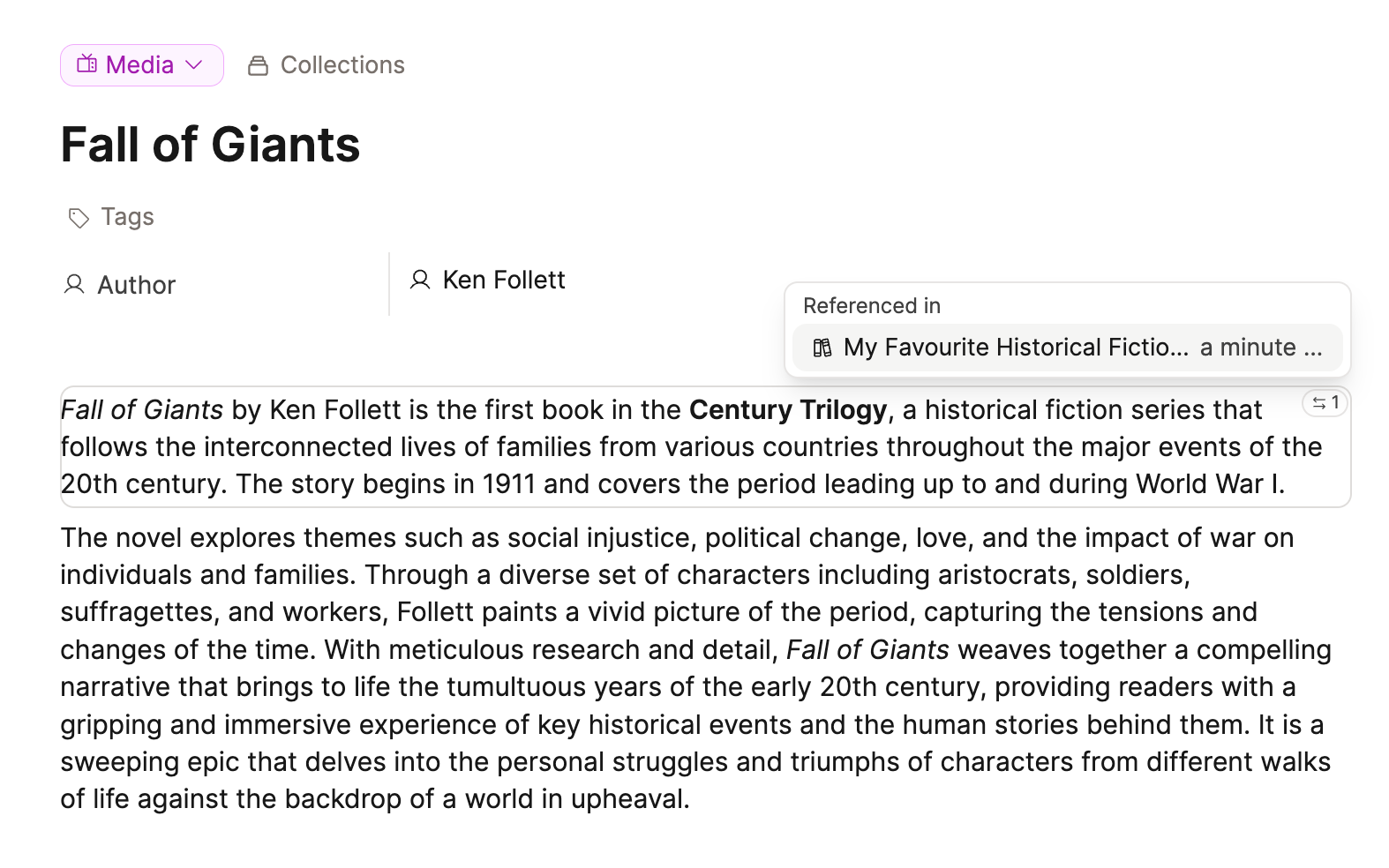Click italic "Fall of Giants" in the first paragraph
The image size is (1389, 868).
pyautogui.click(x=141, y=410)
